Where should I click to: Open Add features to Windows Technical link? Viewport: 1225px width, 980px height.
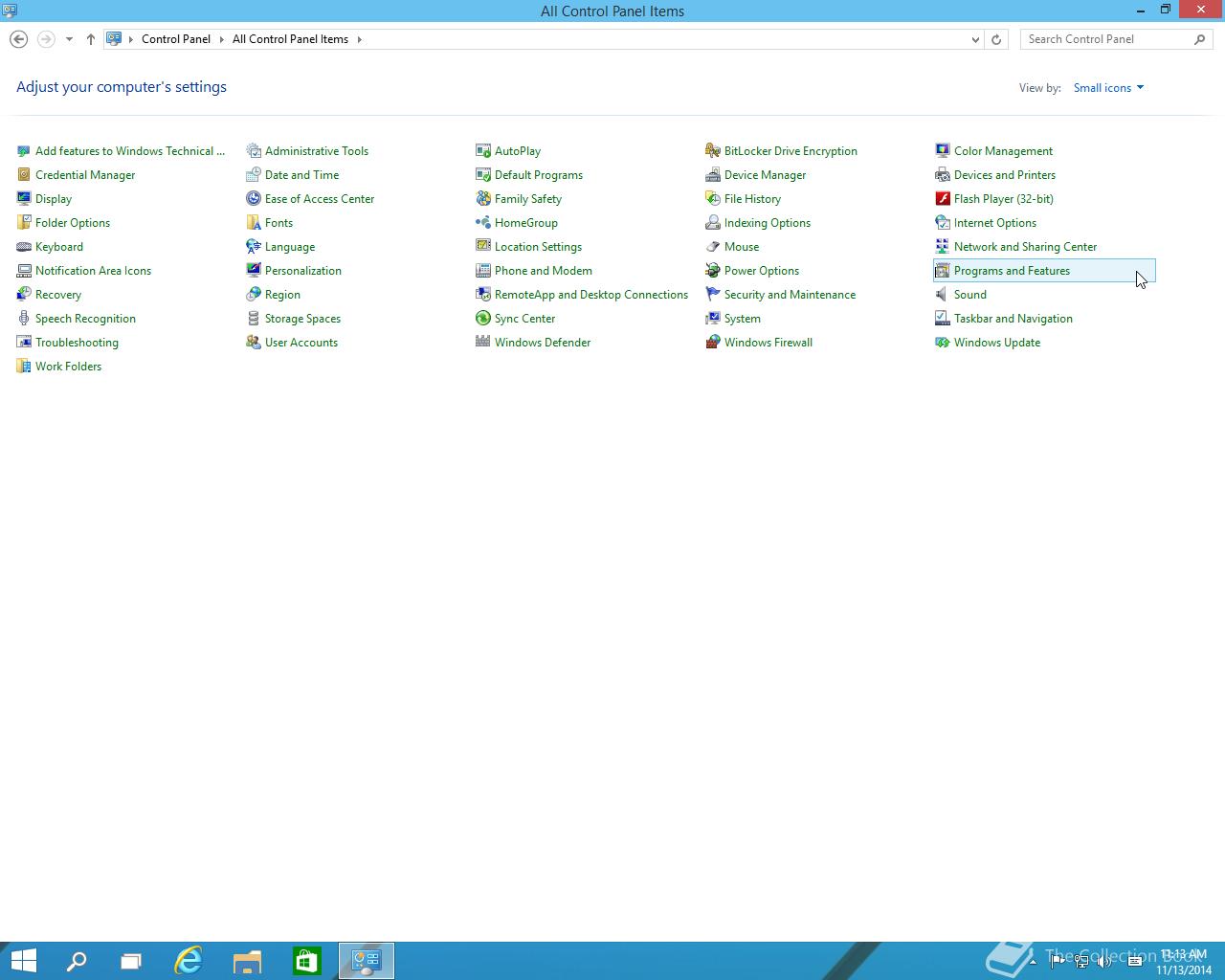pos(130,151)
